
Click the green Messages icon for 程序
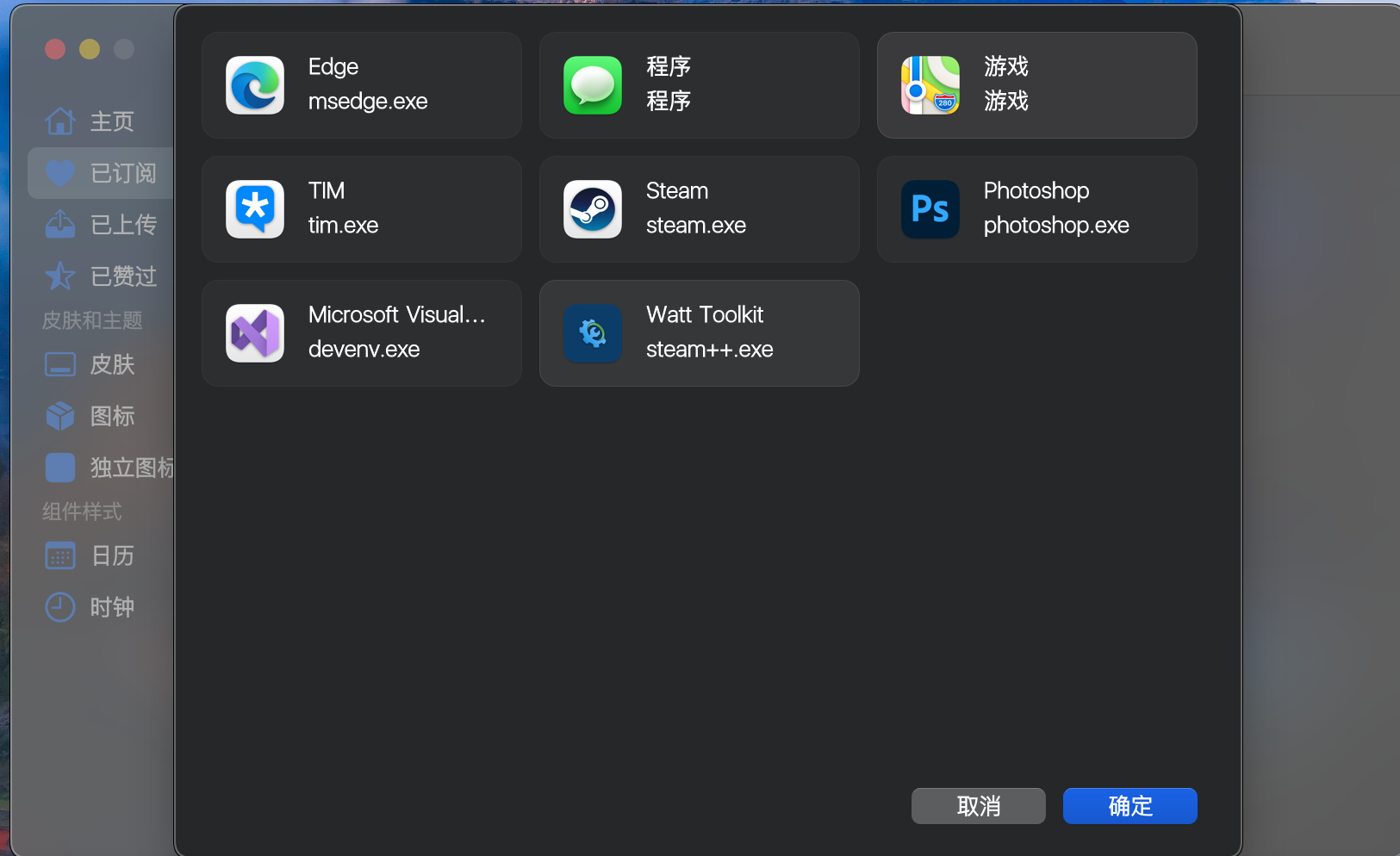click(593, 85)
